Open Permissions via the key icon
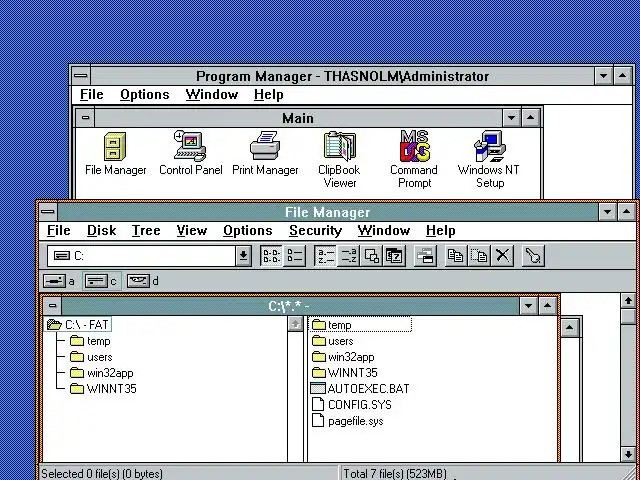 [x=533, y=256]
